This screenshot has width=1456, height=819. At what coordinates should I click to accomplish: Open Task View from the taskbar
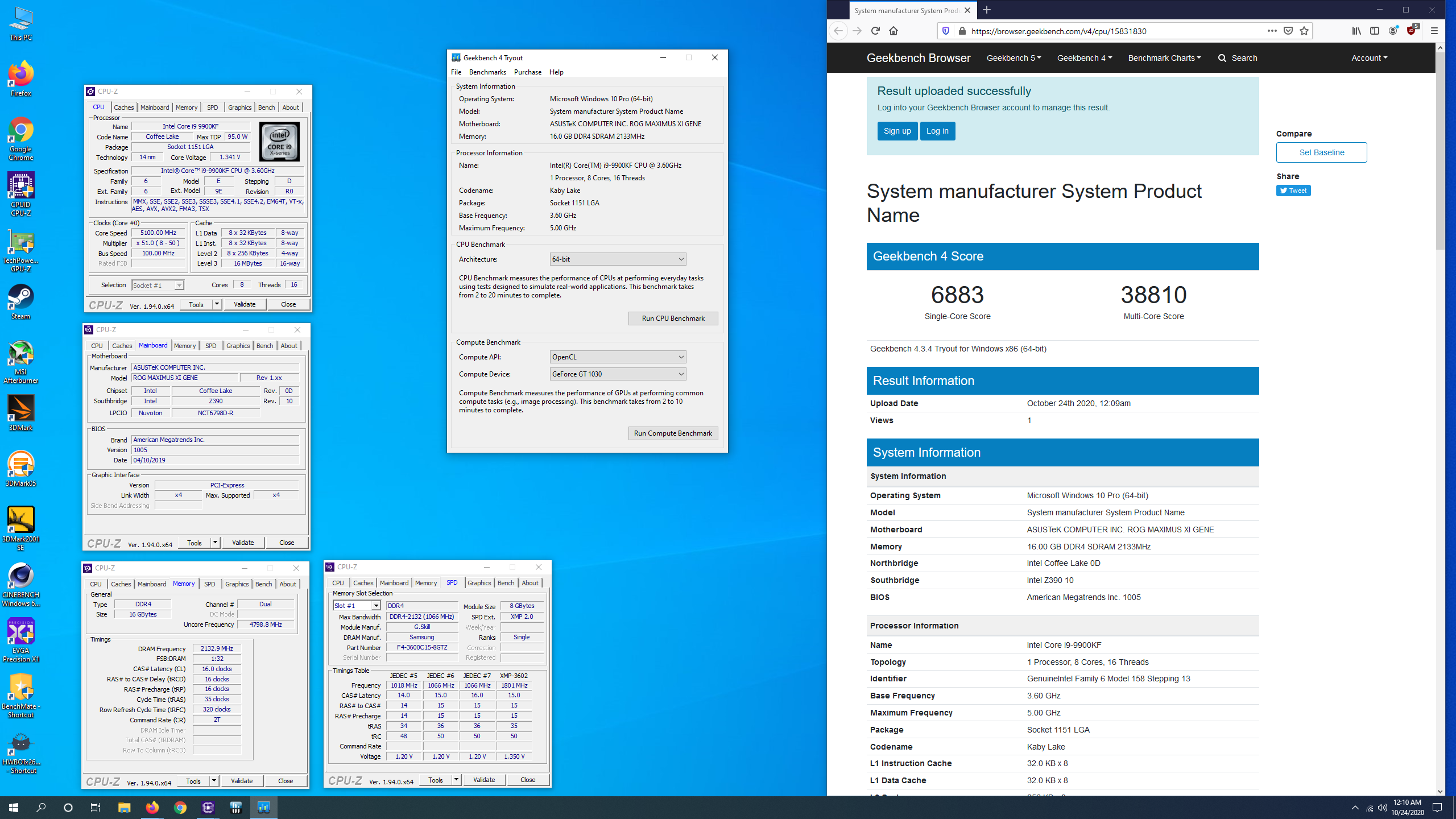click(96, 807)
